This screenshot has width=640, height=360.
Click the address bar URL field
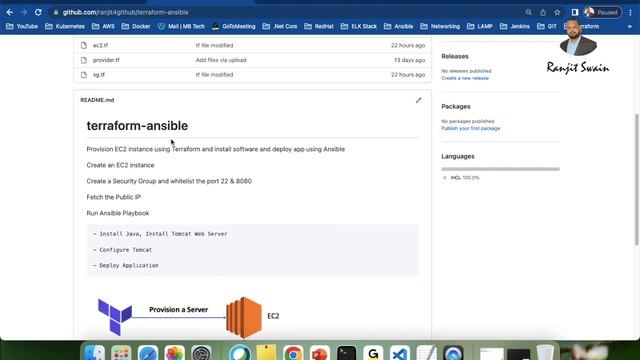click(x=286, y=12)
